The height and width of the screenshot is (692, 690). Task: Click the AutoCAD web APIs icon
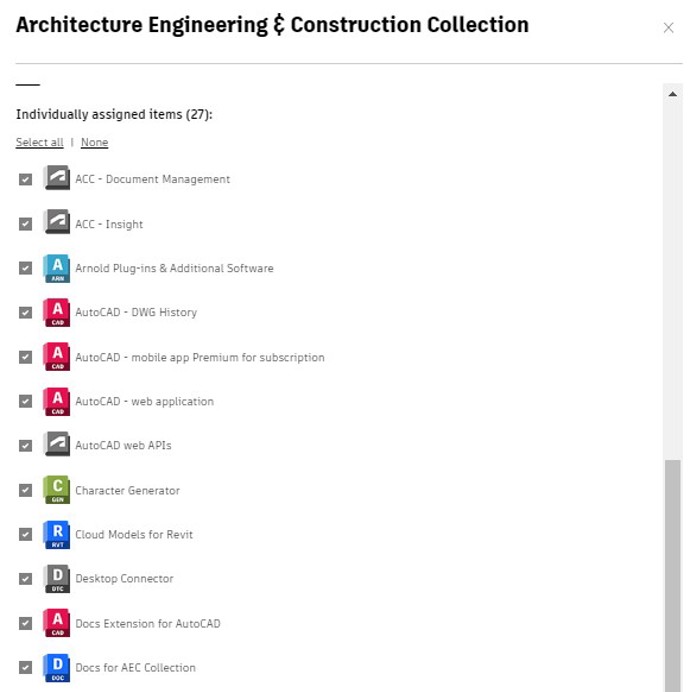click(57, 444)
